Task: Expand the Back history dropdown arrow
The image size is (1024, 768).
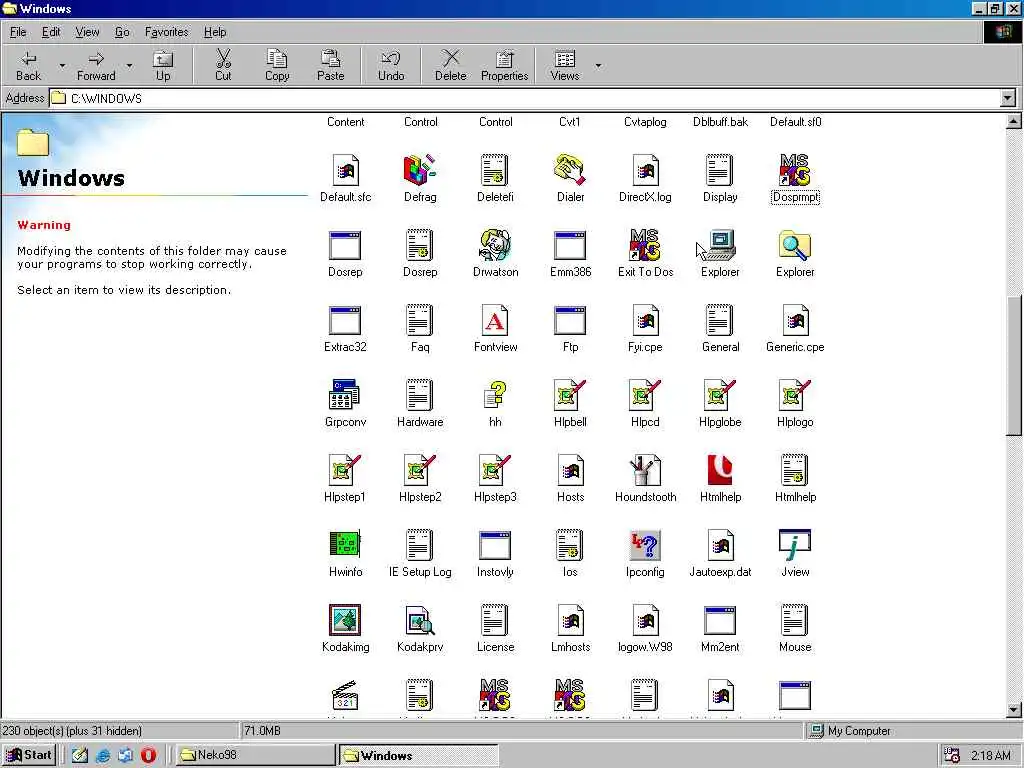Action: point(62,66)
